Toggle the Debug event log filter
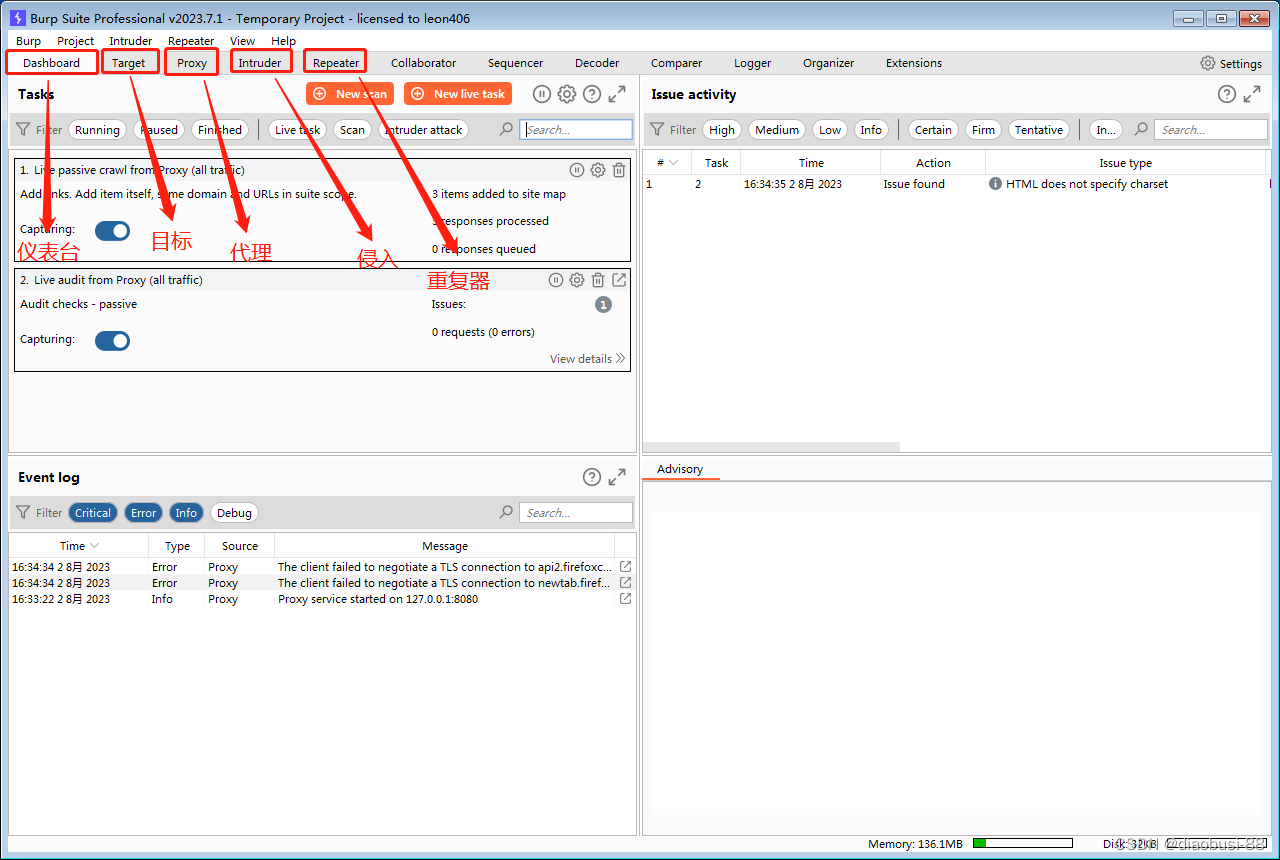 click(234, 513)
